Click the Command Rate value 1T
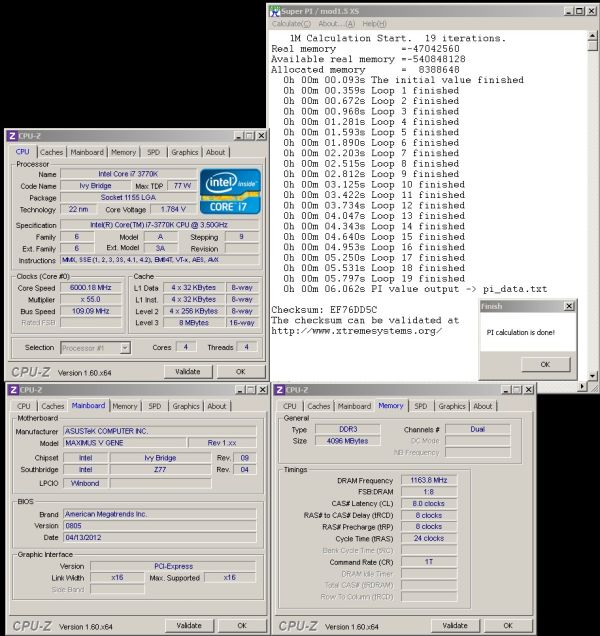Image resolution: width=600 pixels, height=636 pixels. click(429, 562)
